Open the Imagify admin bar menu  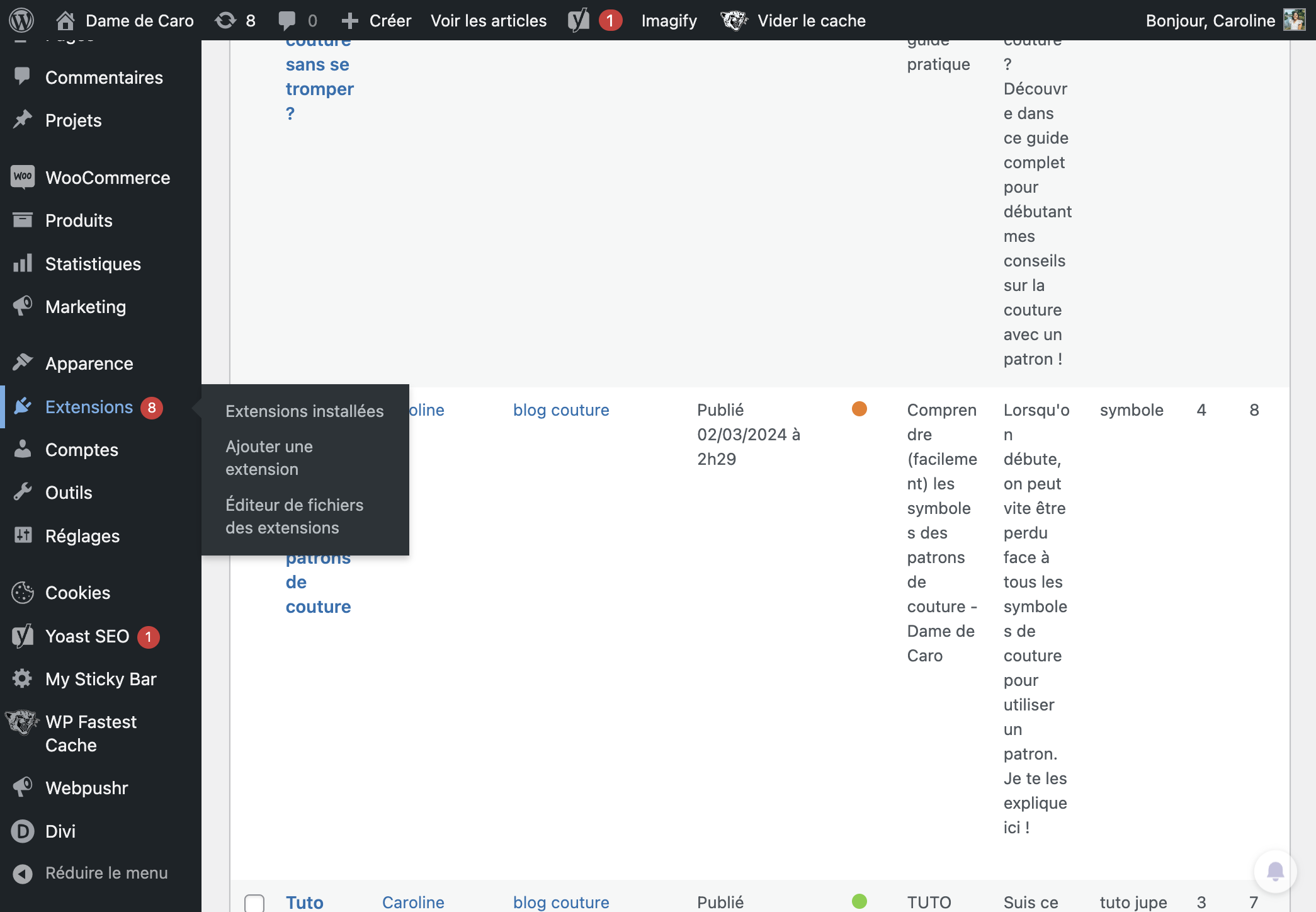click(x=669, y=21)
